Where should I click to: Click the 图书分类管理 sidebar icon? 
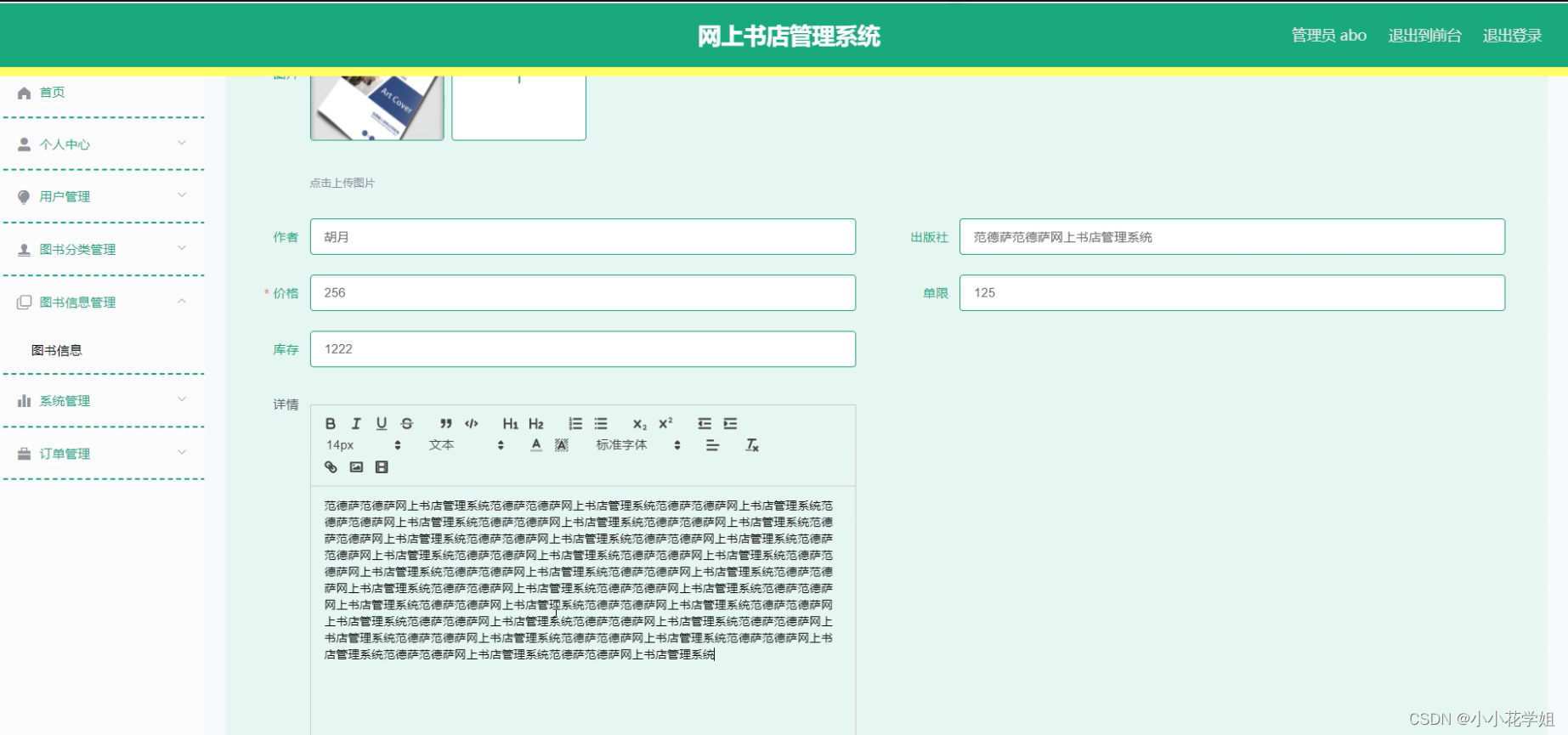(24, 249)
